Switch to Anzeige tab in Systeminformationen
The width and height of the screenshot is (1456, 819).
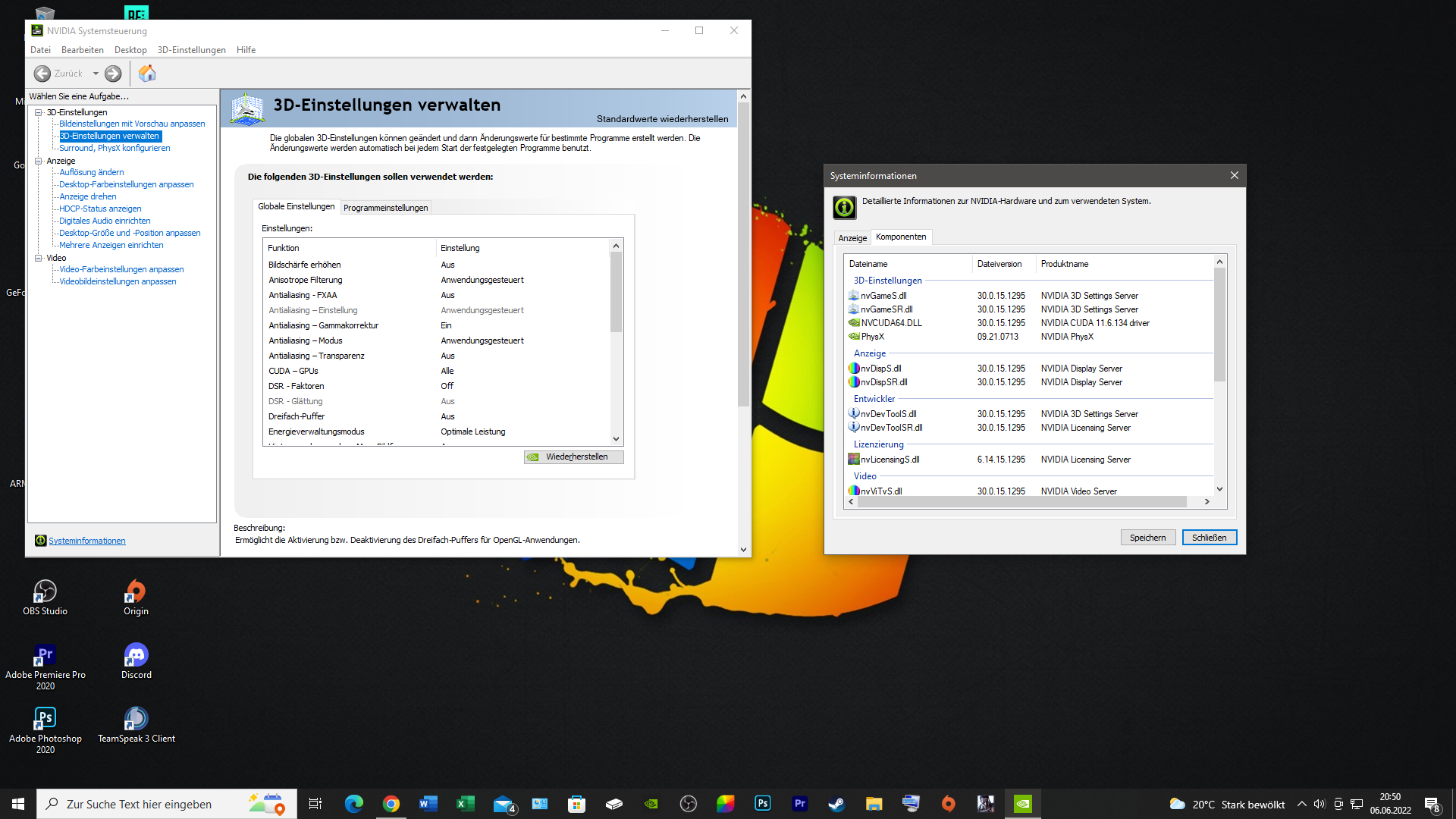852,238
